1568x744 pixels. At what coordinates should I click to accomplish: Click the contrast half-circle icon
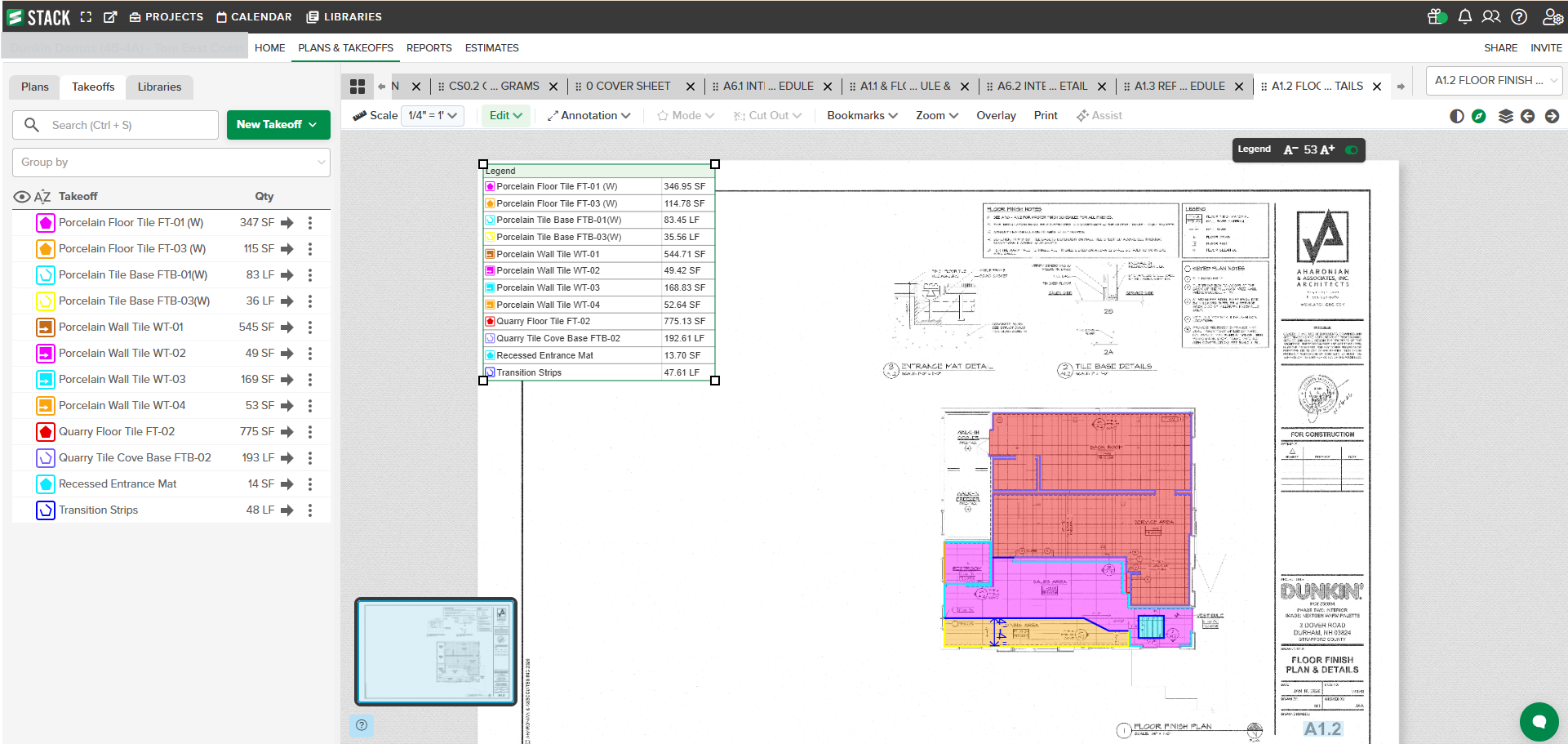point(1456,116)
